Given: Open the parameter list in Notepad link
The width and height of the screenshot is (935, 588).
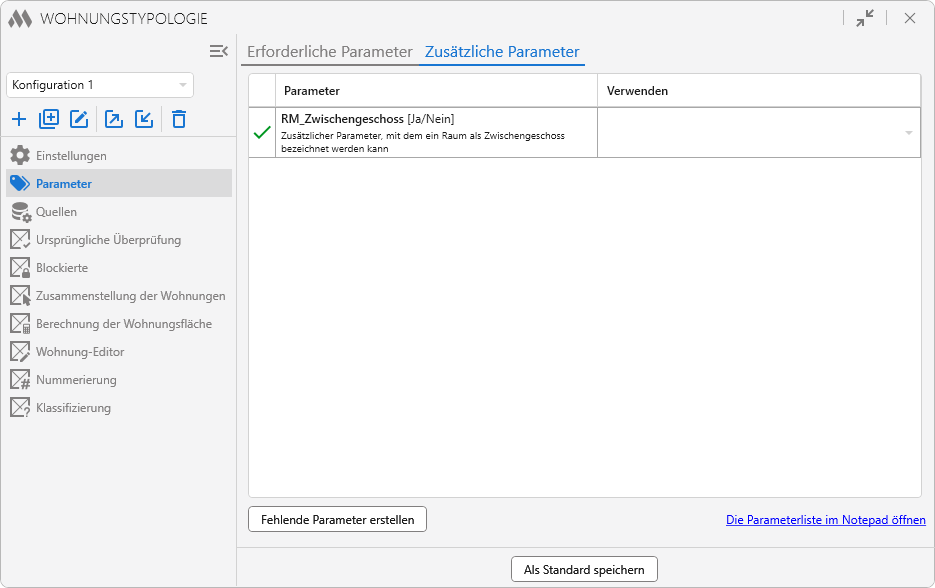Looking at the screenshot, I should click(825, 520).
